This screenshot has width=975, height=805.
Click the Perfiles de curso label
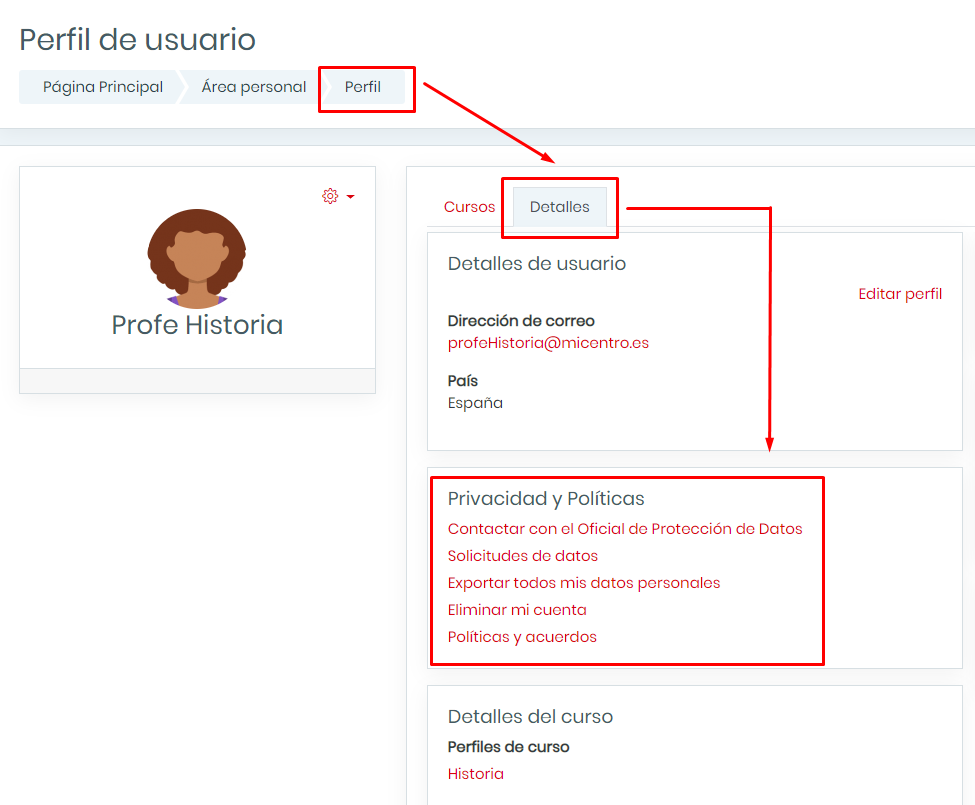pos(508,747)
